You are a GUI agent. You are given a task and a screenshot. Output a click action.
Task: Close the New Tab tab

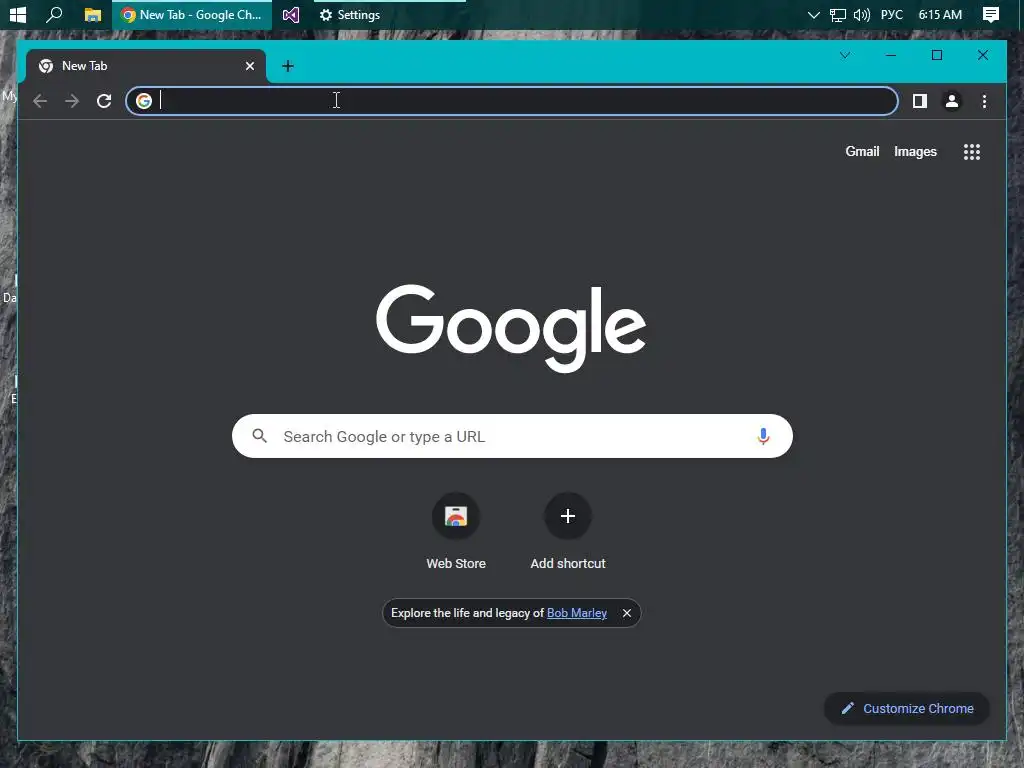click(x=249, y=66)
